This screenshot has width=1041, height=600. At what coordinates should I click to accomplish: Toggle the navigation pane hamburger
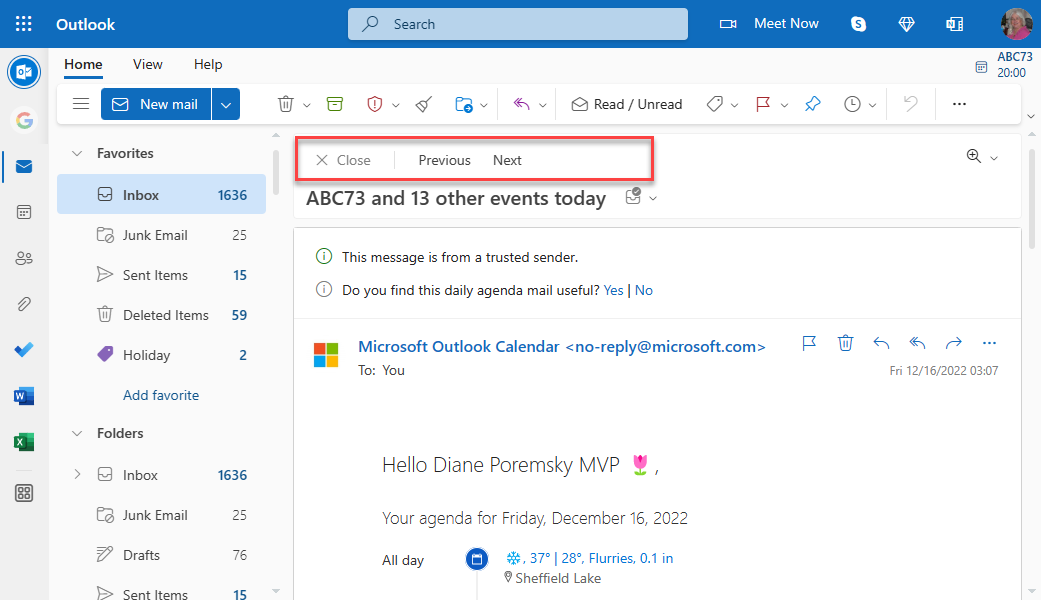coord(81,104)
